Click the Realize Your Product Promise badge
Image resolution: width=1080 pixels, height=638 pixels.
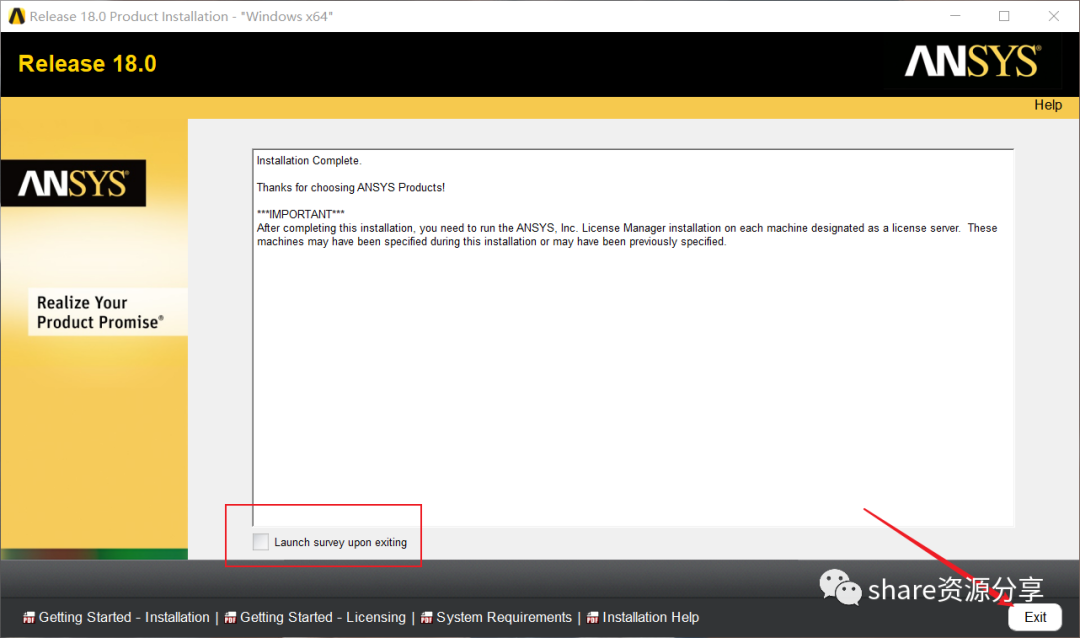pyautogui.click(x=106, y=311)
